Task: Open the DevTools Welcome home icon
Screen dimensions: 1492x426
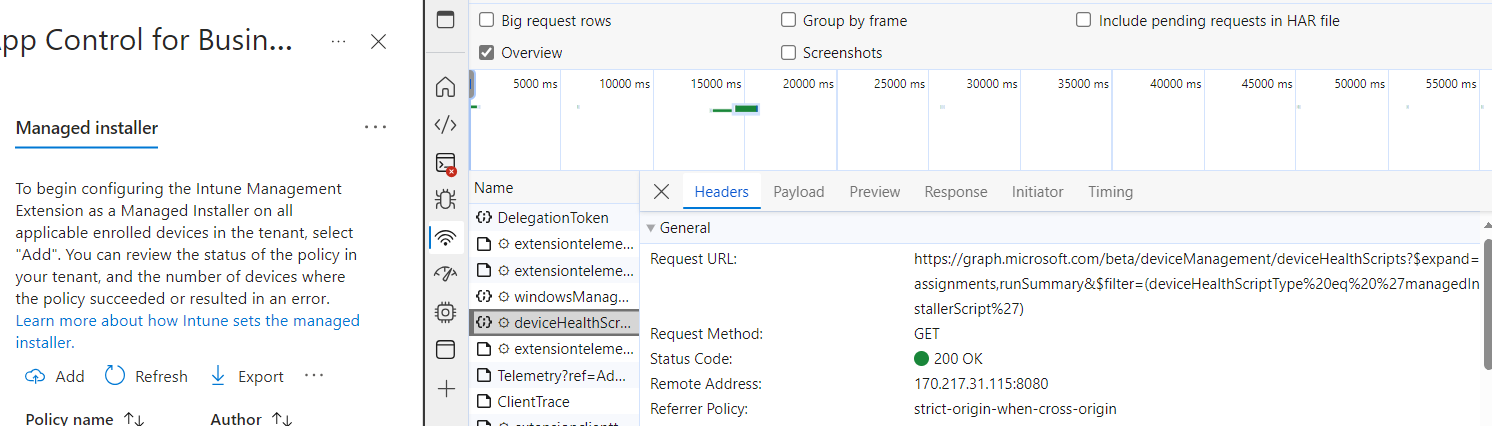Action: pos(446,87)
